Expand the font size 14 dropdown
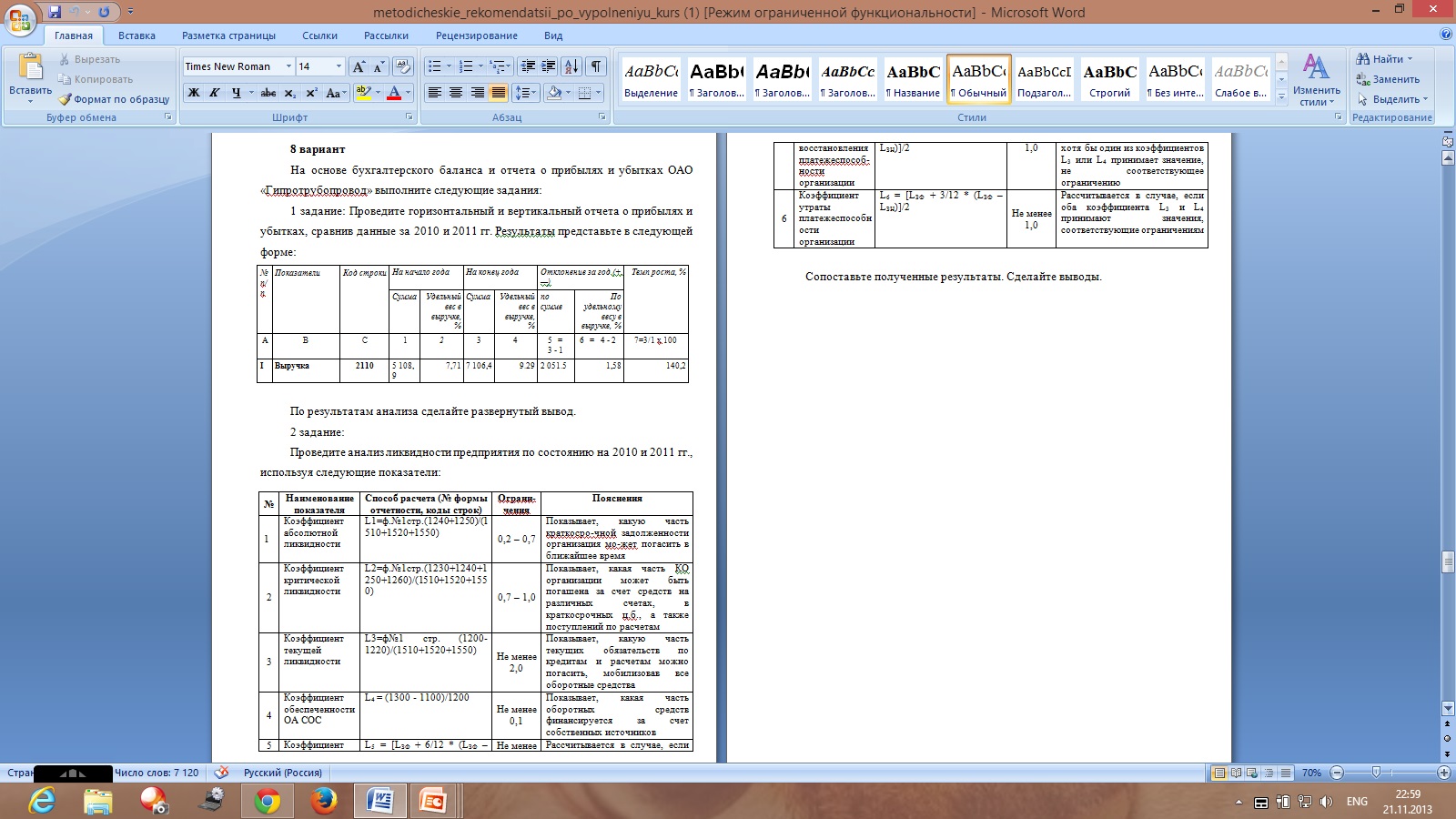Viewport: 1456px width, 819px height. click(x=339, y=66)
